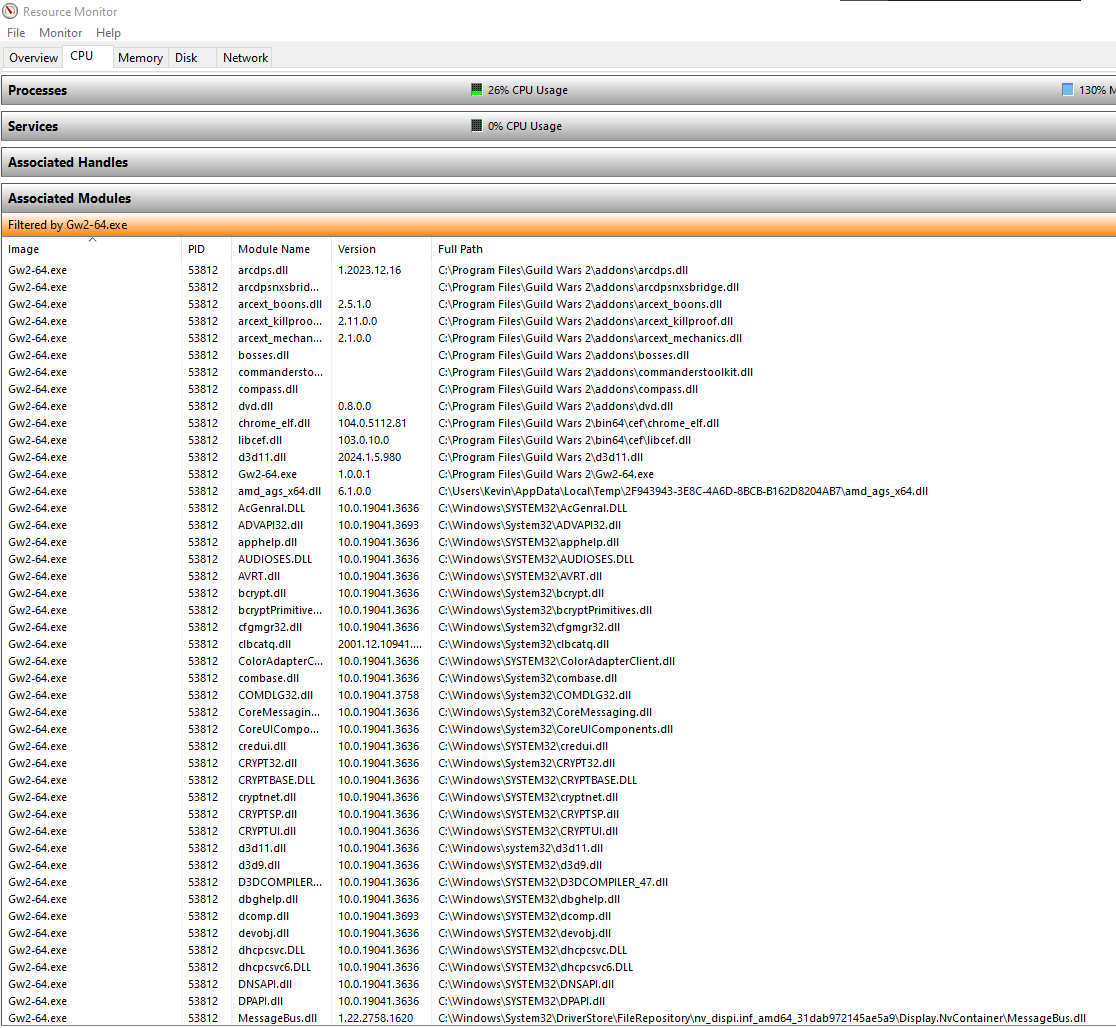Open the Help menu
1116x1028 pixels.
tap(108, 33)
